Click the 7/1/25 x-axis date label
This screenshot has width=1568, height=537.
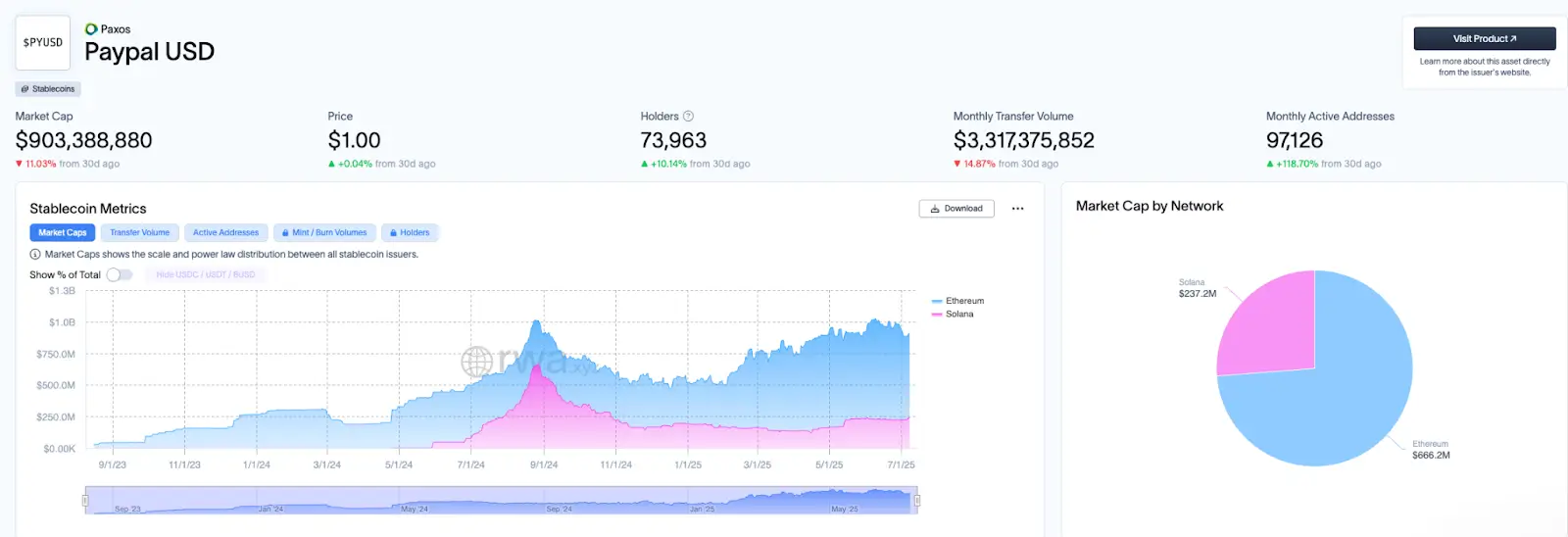click(901, 464)
